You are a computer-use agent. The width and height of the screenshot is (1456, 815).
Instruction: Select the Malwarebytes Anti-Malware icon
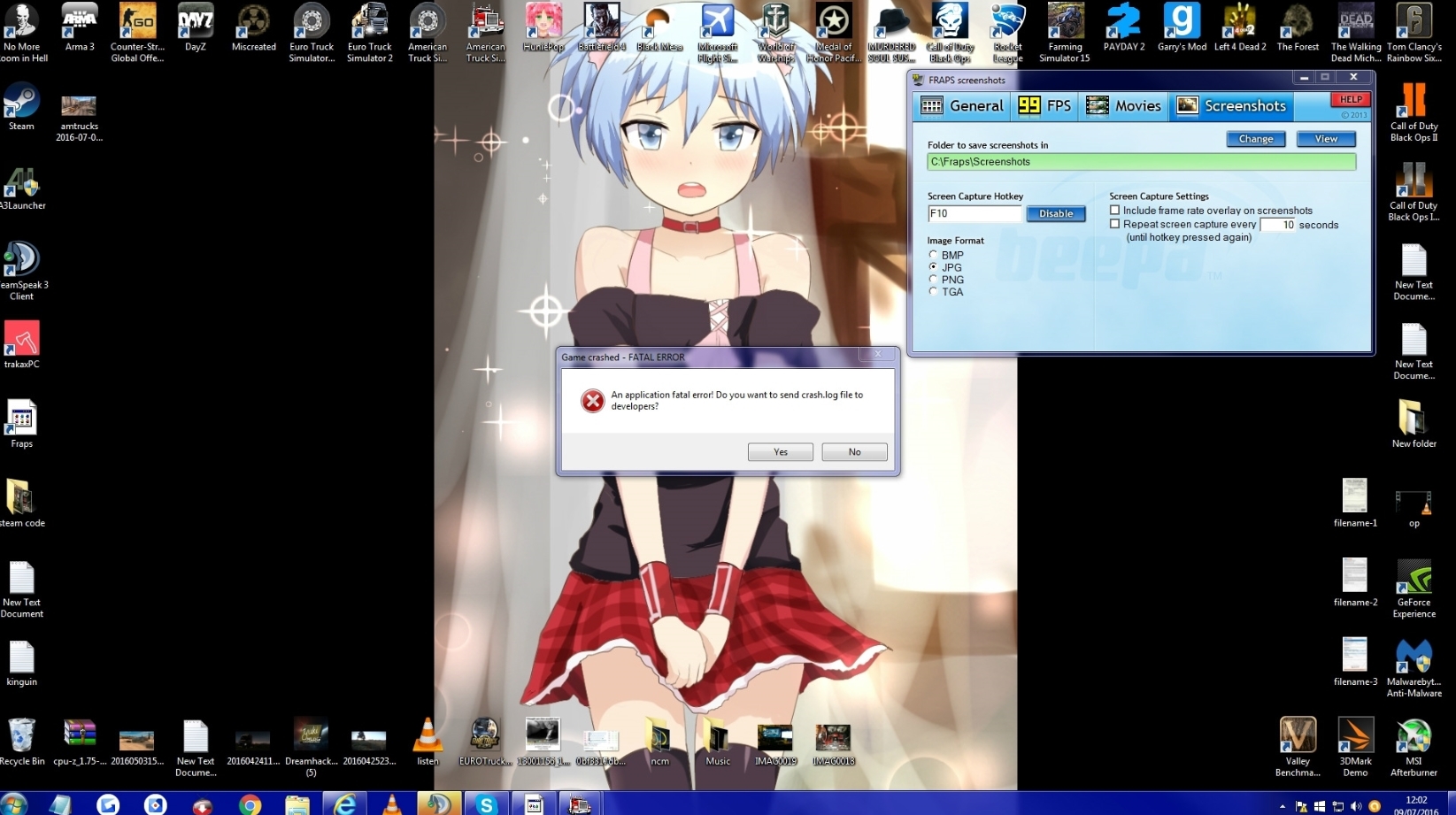click(1414, 668)
